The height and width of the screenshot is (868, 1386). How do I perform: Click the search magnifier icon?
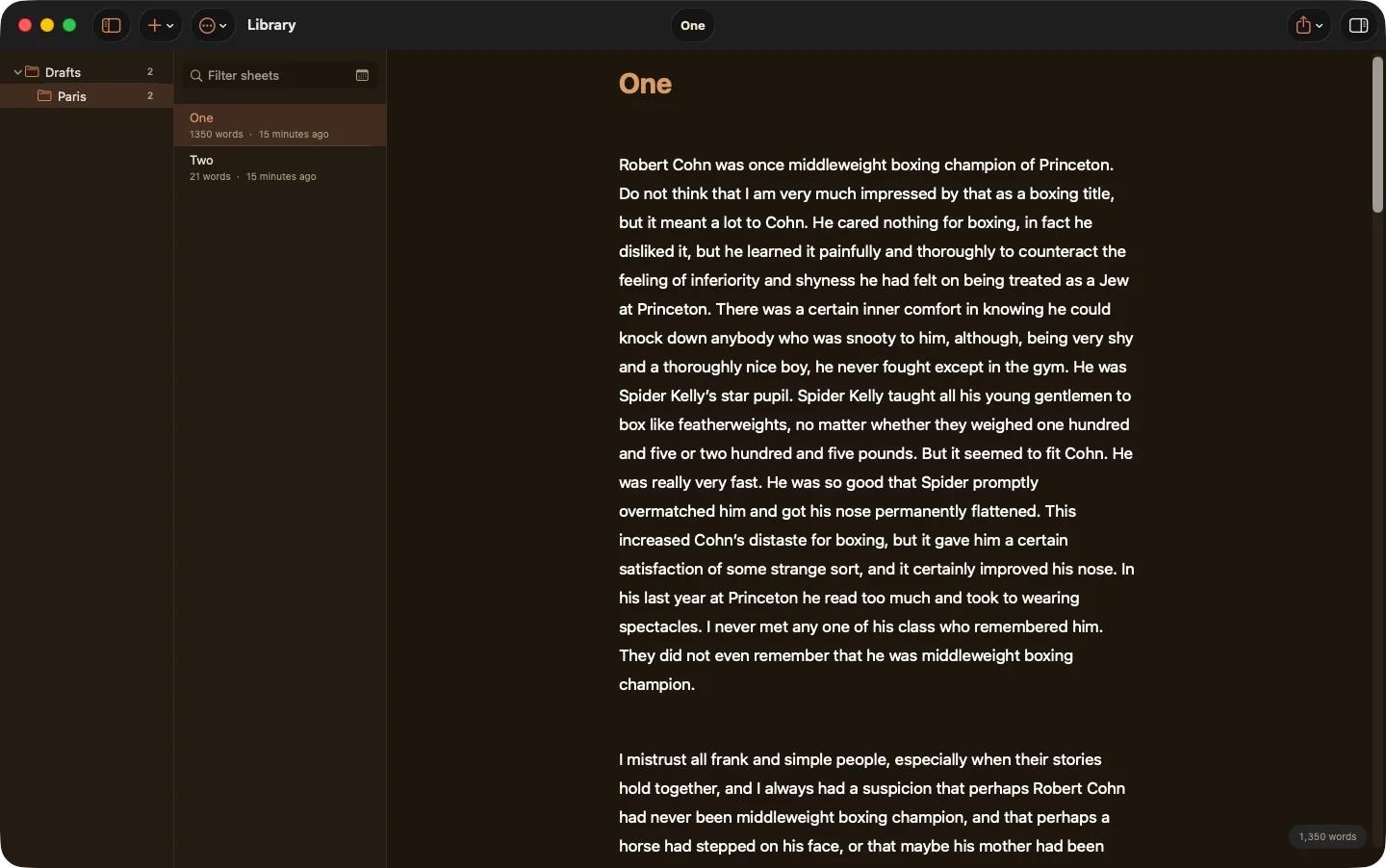[196, 76]
